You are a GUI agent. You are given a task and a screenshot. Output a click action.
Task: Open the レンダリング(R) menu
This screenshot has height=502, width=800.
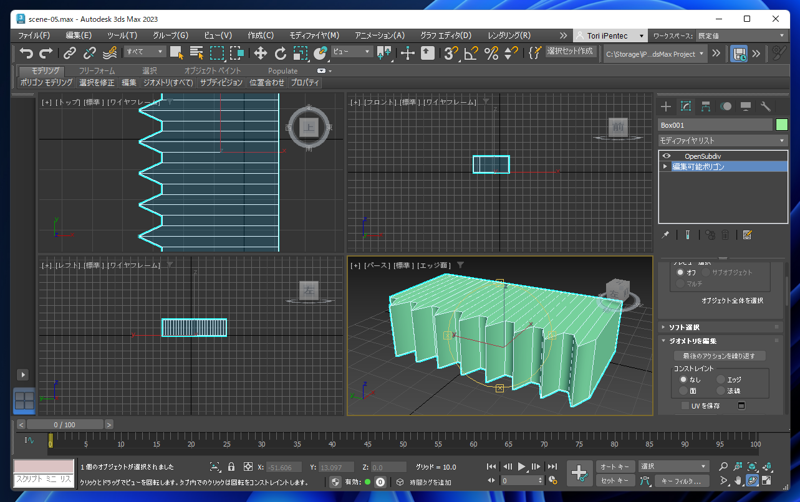(x=509, y=35)
